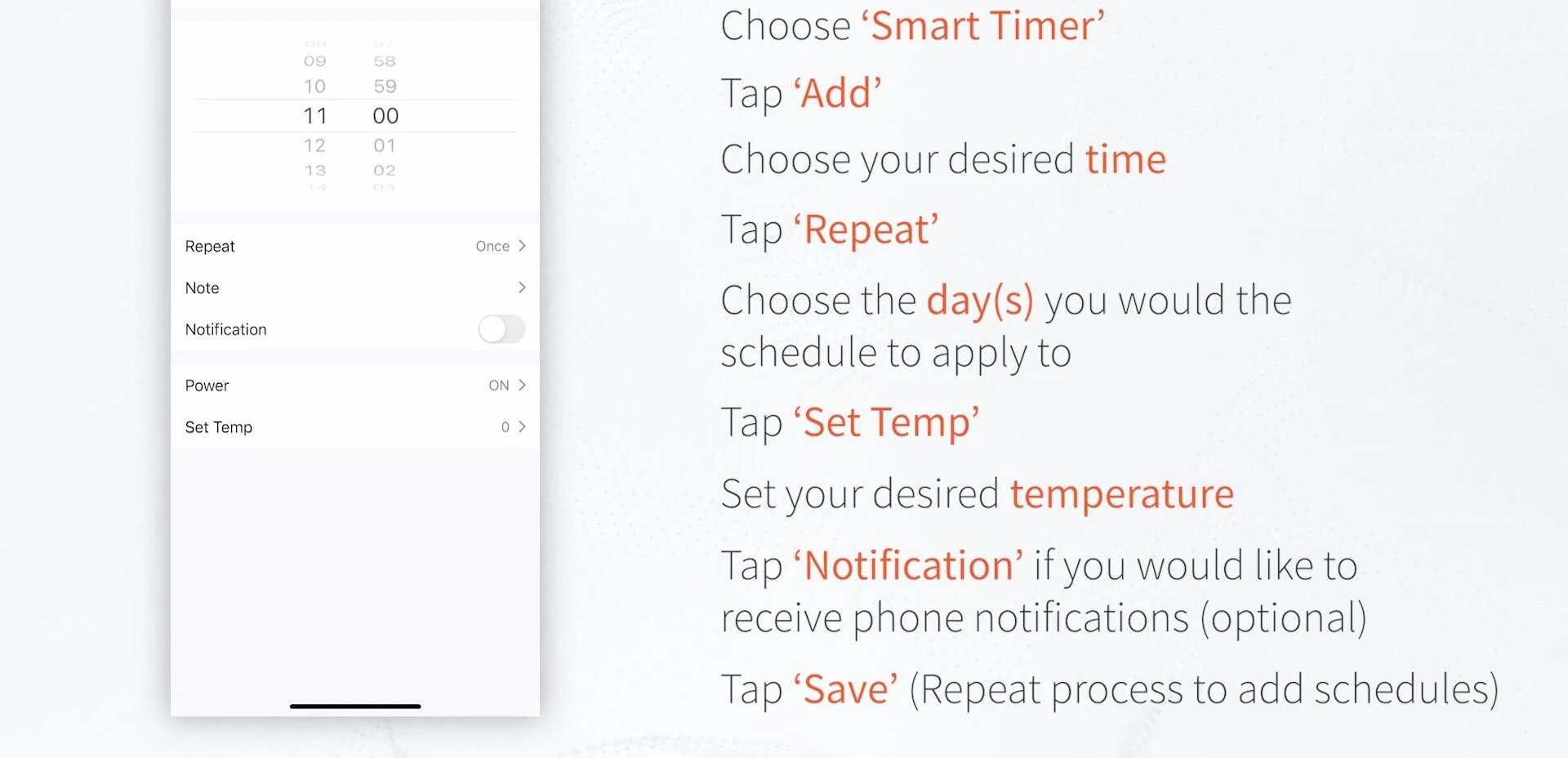This screenshot has height=758, width=1568.
Task: Toggle the Notification switch
Action: click(x=501, y=329)
